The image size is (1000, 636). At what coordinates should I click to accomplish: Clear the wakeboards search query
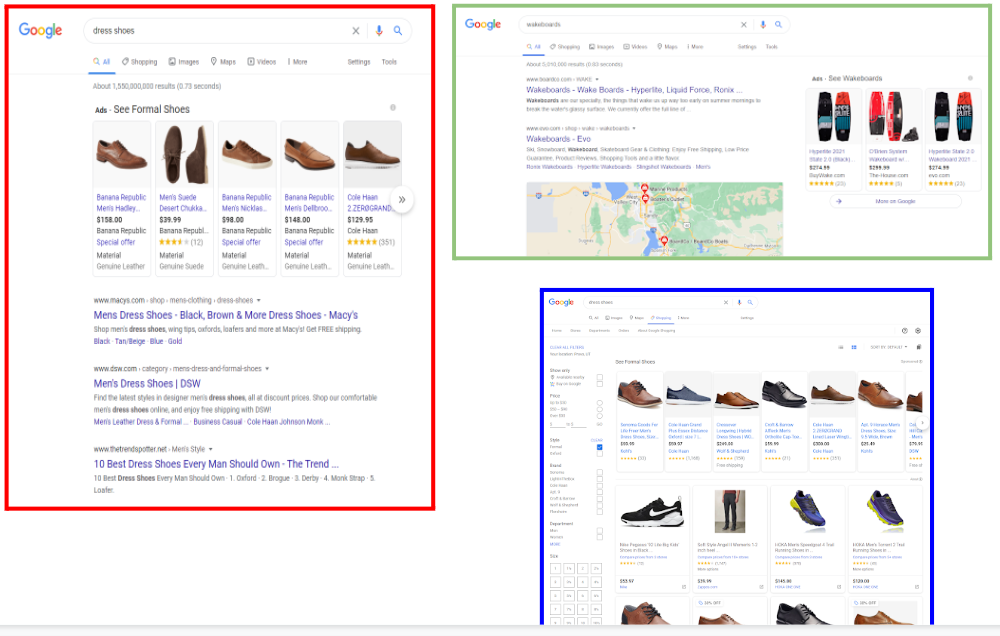pyautogui.click(x=744, y=24)
